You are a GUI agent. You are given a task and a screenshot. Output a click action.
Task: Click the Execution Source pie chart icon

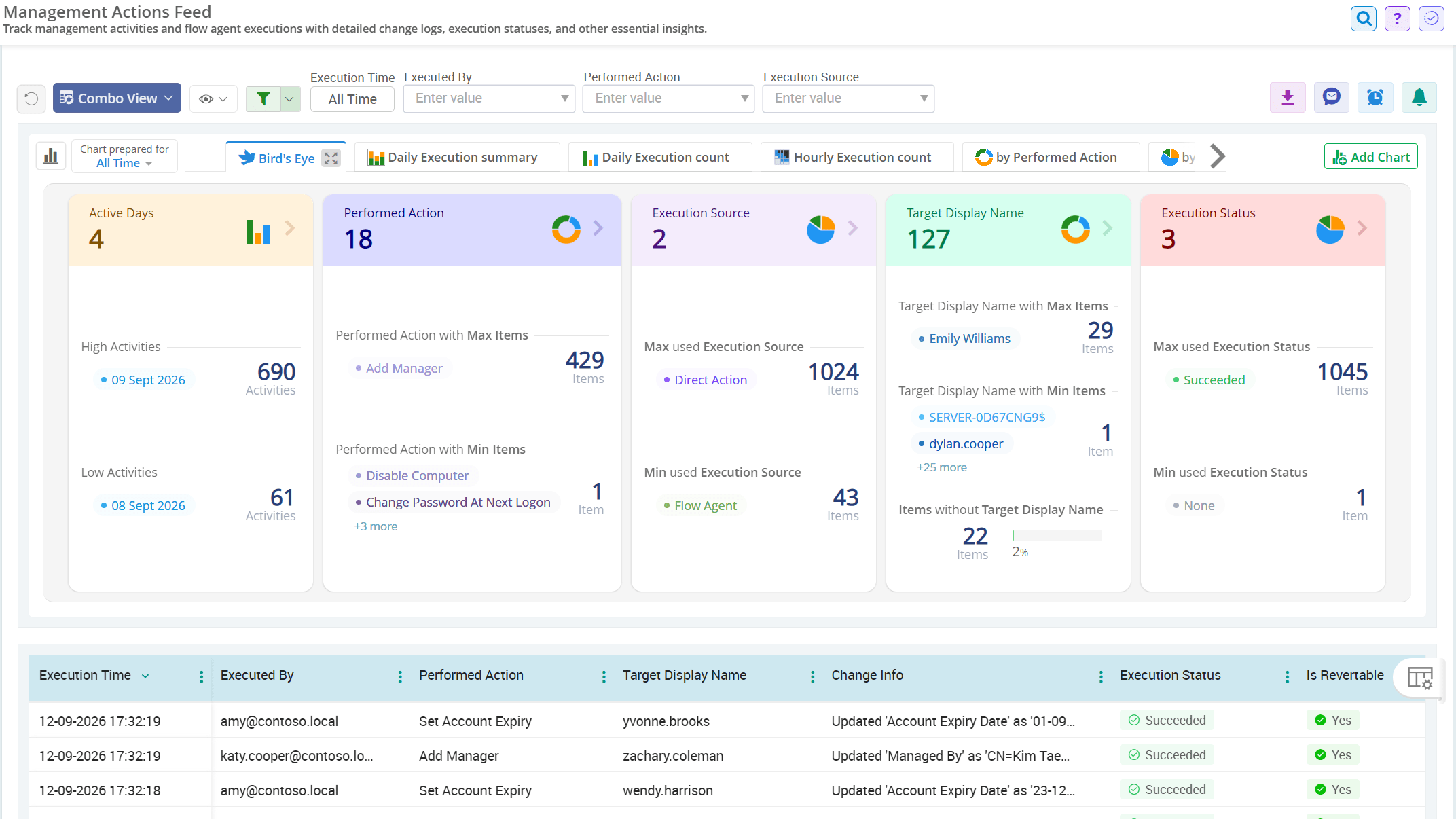click(x=820, y=230)
